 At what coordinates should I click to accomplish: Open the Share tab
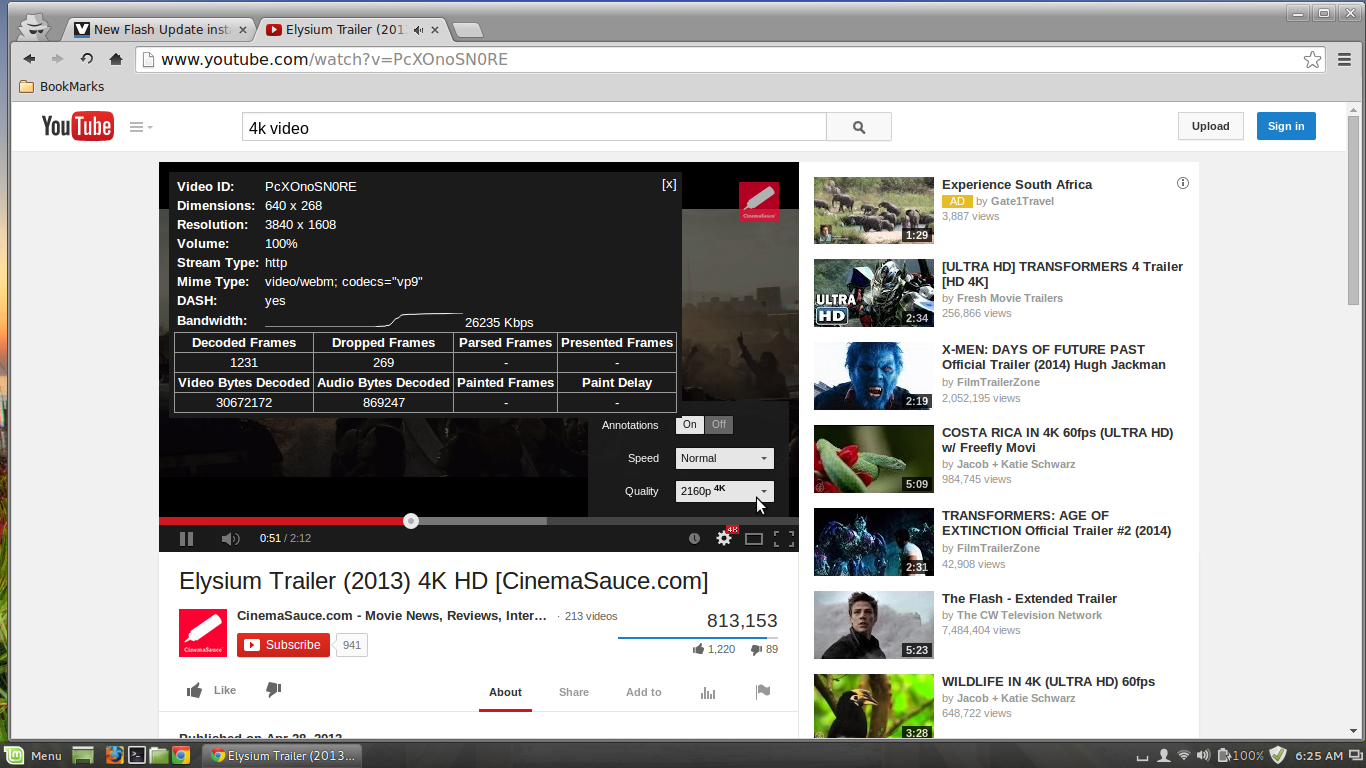[574, 692]
